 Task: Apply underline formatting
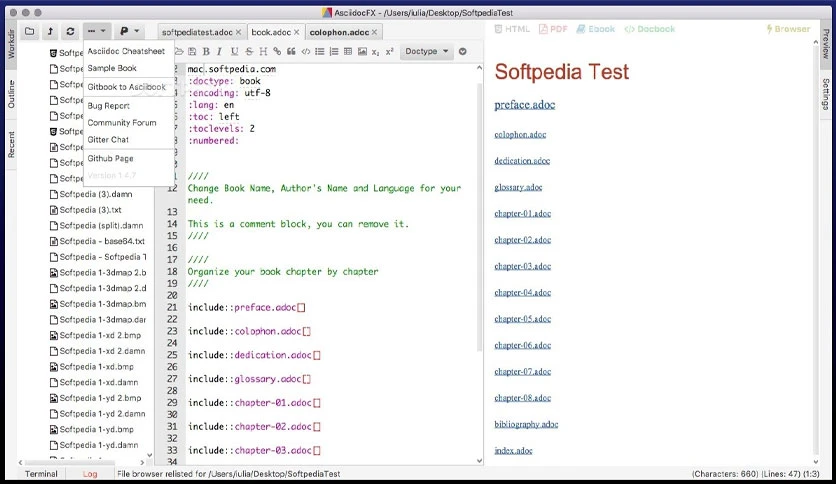coord(235,51)
